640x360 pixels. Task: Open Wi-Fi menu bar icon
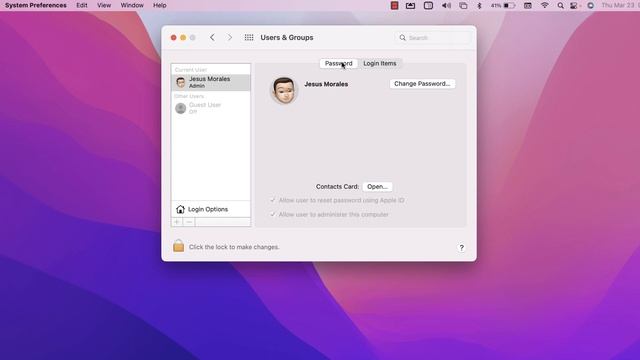544,5
